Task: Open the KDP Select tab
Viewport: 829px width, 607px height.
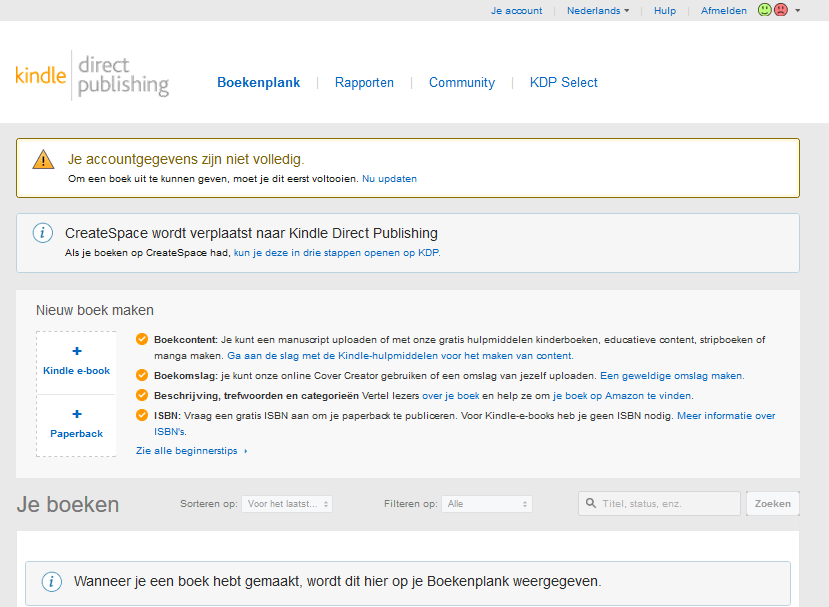Action: point(564,82)
